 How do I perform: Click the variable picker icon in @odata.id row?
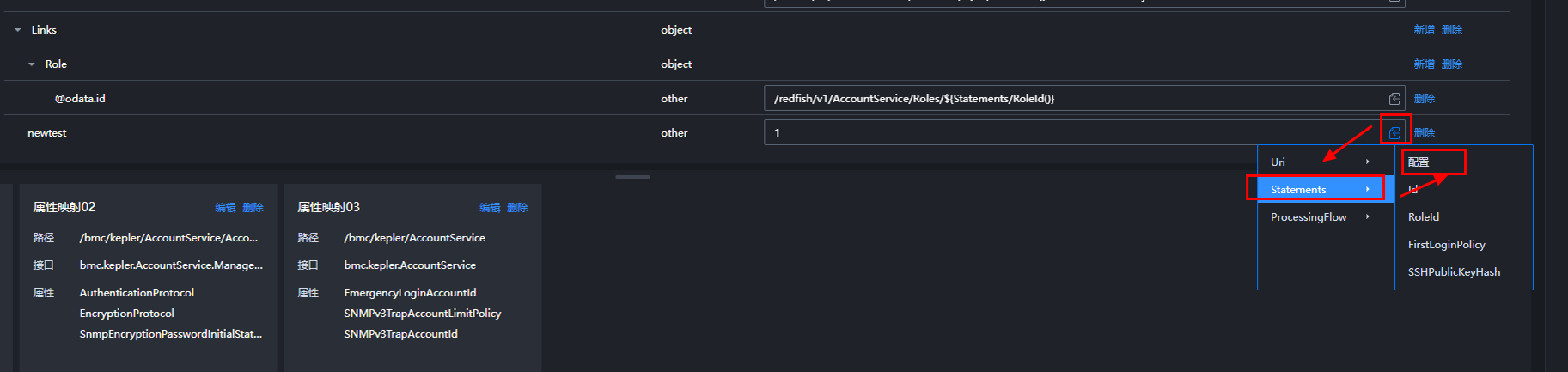[x=1394, y=99]
